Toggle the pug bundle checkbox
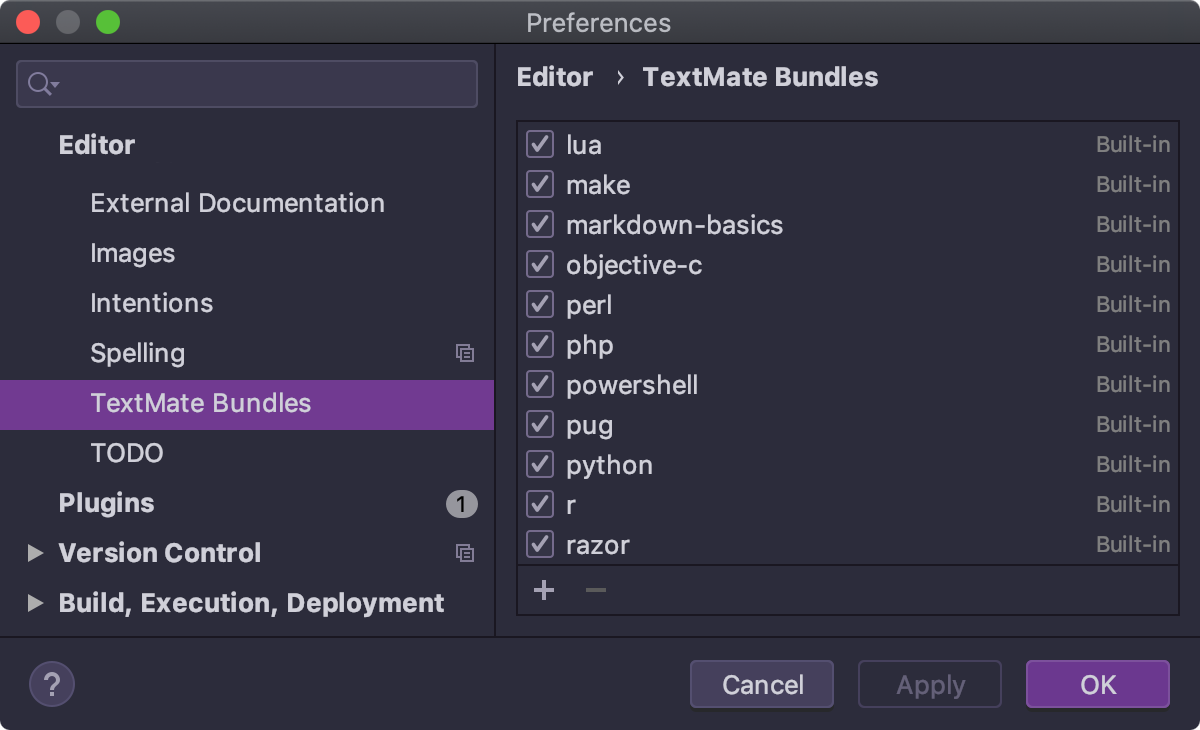Viewport: 1200px width, 730px height. (x=540, y=424)
